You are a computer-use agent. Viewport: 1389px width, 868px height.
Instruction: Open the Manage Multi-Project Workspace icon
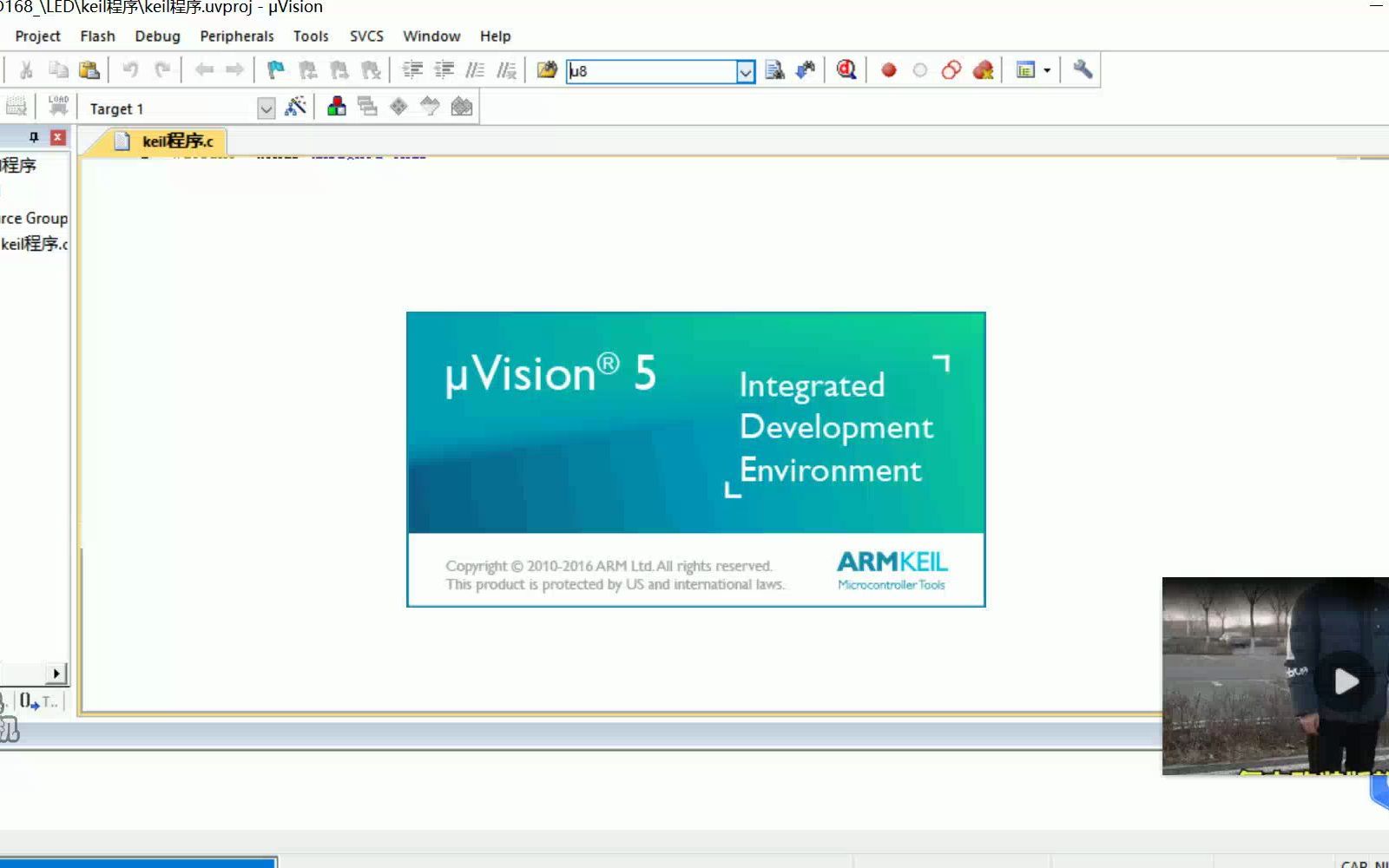(x=368, y=107)
